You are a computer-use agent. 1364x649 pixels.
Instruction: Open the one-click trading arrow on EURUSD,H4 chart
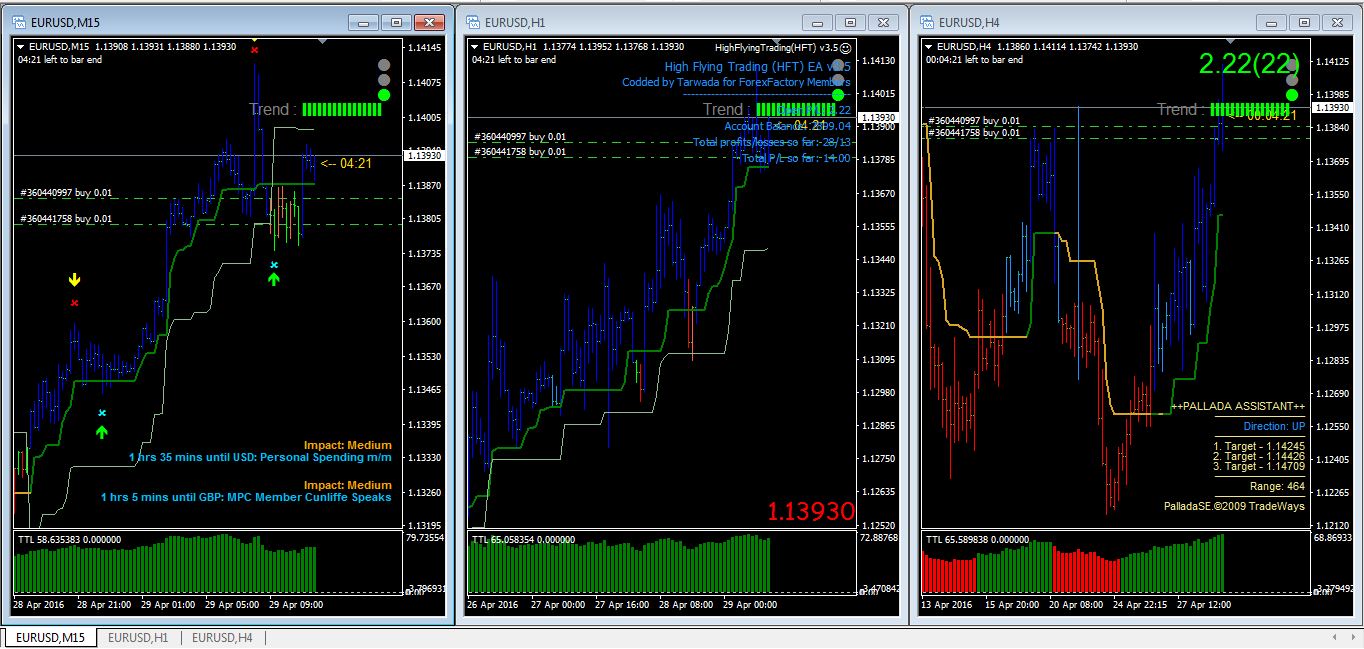pos(929,46)
